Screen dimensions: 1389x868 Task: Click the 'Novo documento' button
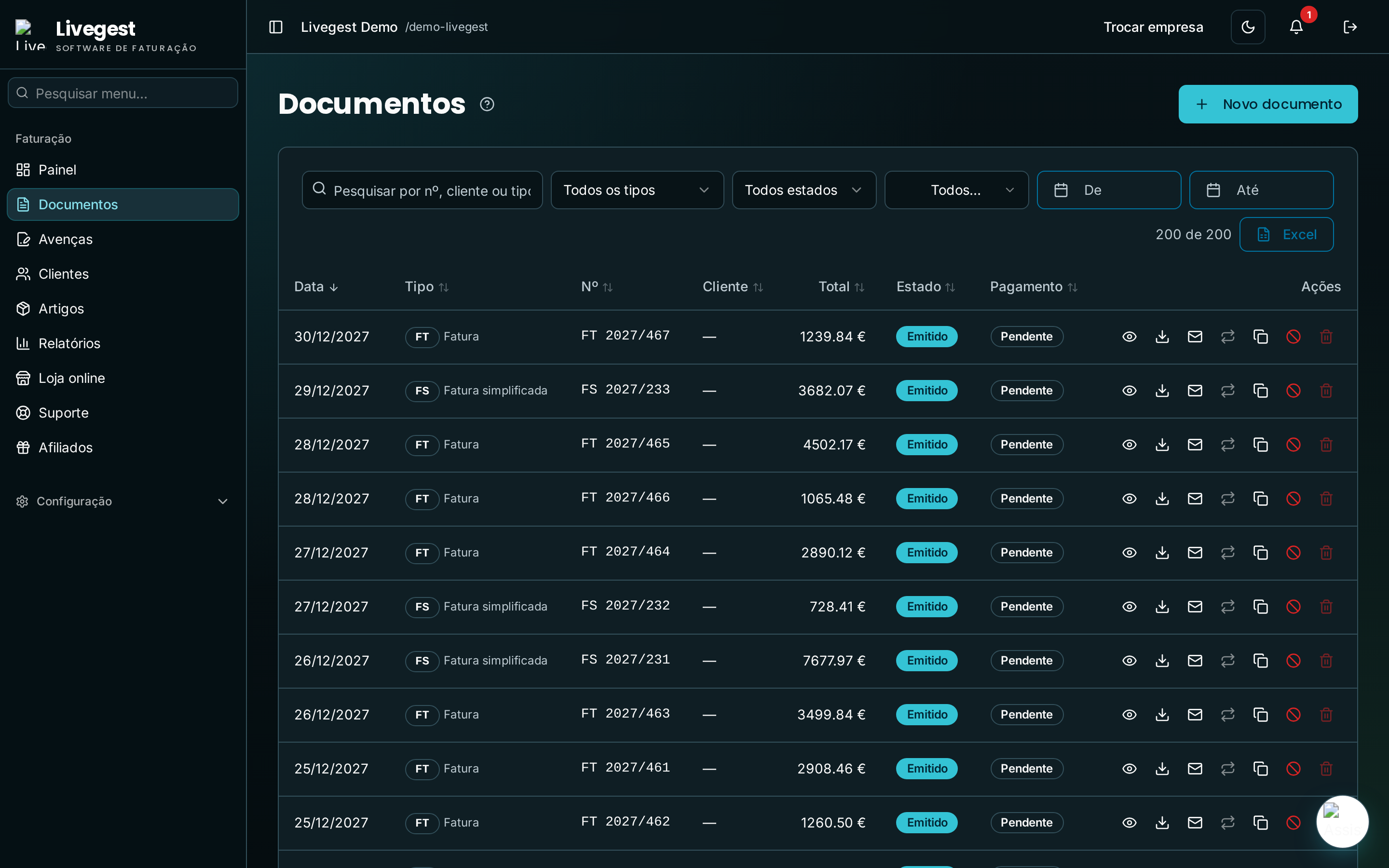coord(1268,104)
